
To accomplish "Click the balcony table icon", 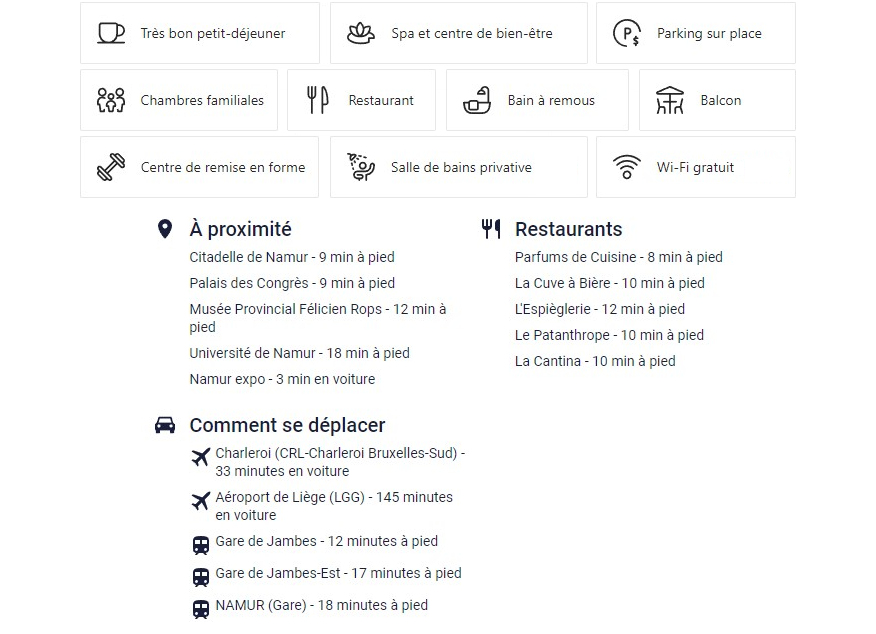I will click(x=670, y=100).
